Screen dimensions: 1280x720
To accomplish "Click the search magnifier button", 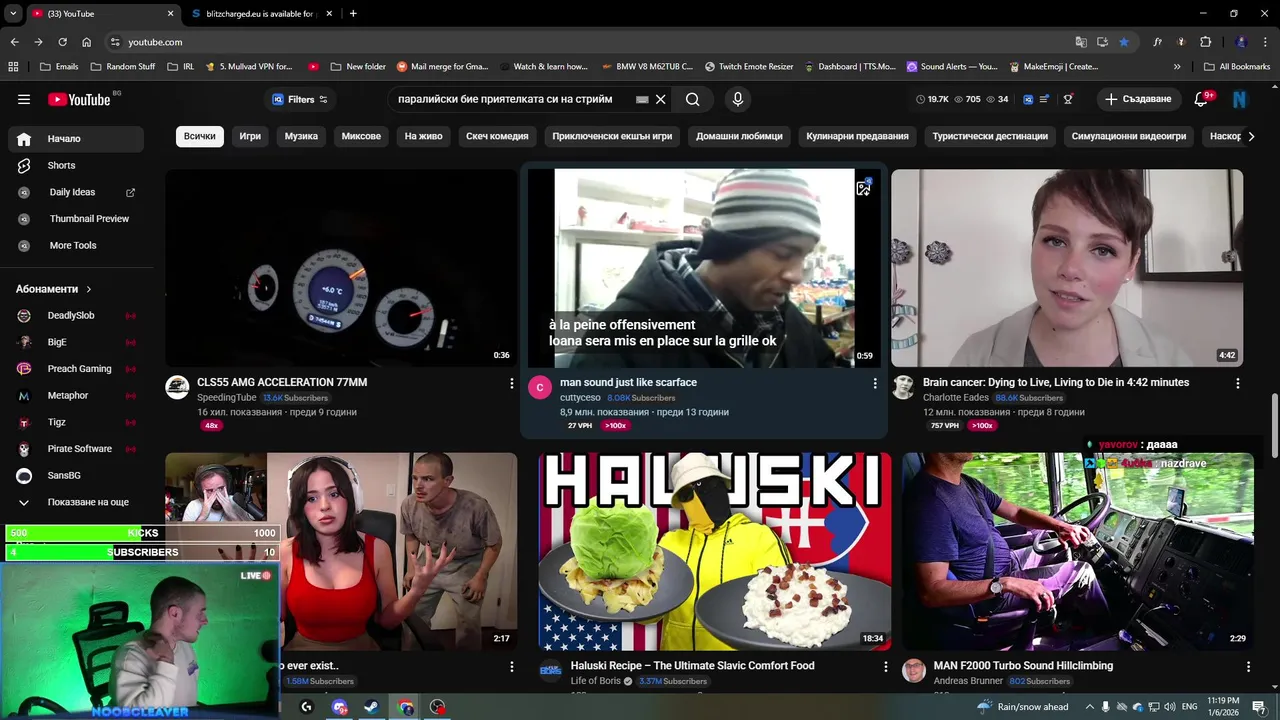I will (x=692, y=99).
